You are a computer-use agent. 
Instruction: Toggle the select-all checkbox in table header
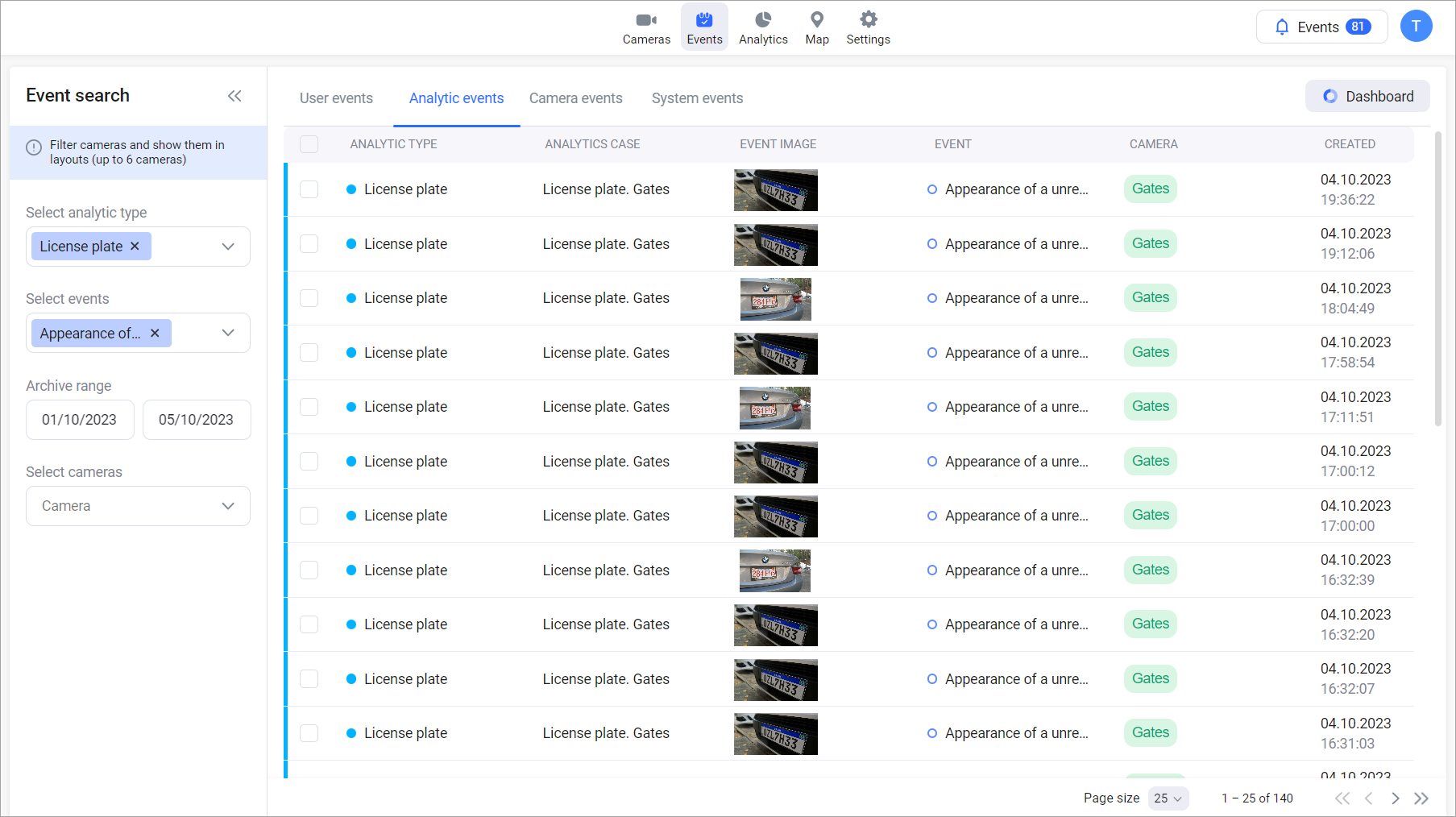(309, 144)
